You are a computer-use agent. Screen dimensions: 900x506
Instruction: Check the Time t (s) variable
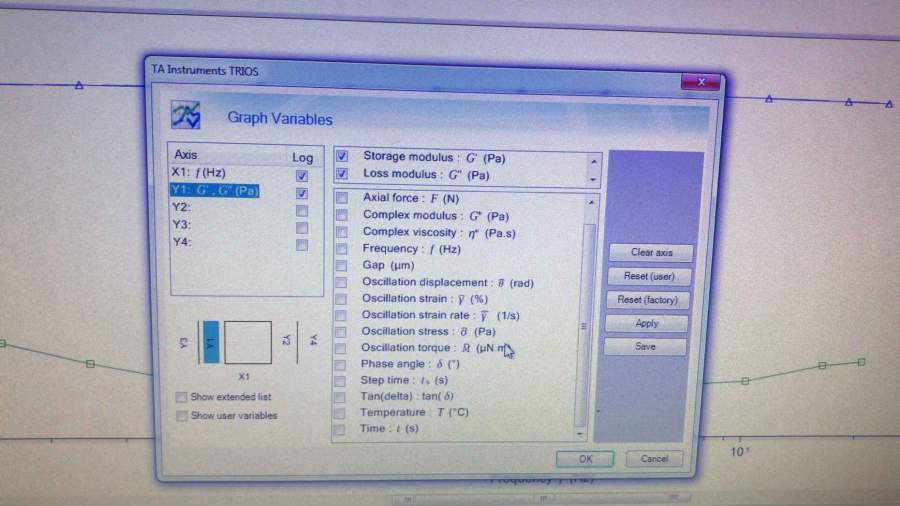coord(339,429)
